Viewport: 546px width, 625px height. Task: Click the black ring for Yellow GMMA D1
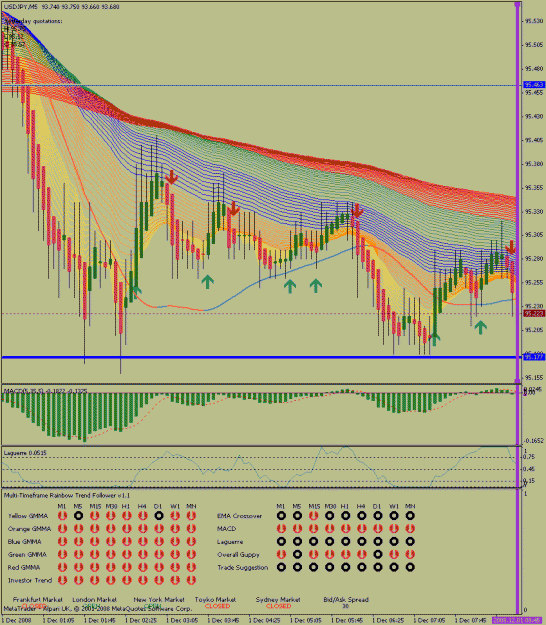(159, 516)
